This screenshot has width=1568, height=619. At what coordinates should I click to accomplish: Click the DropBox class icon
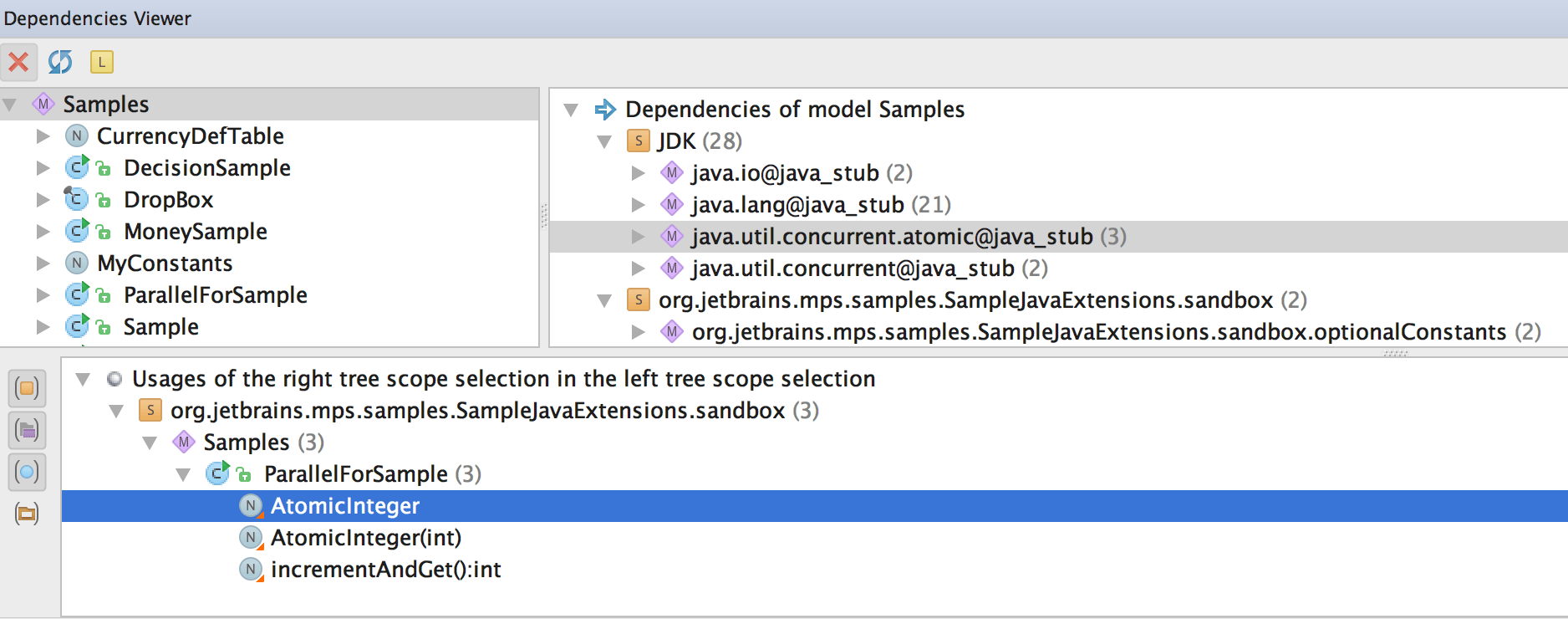click(x=77, y=199)
